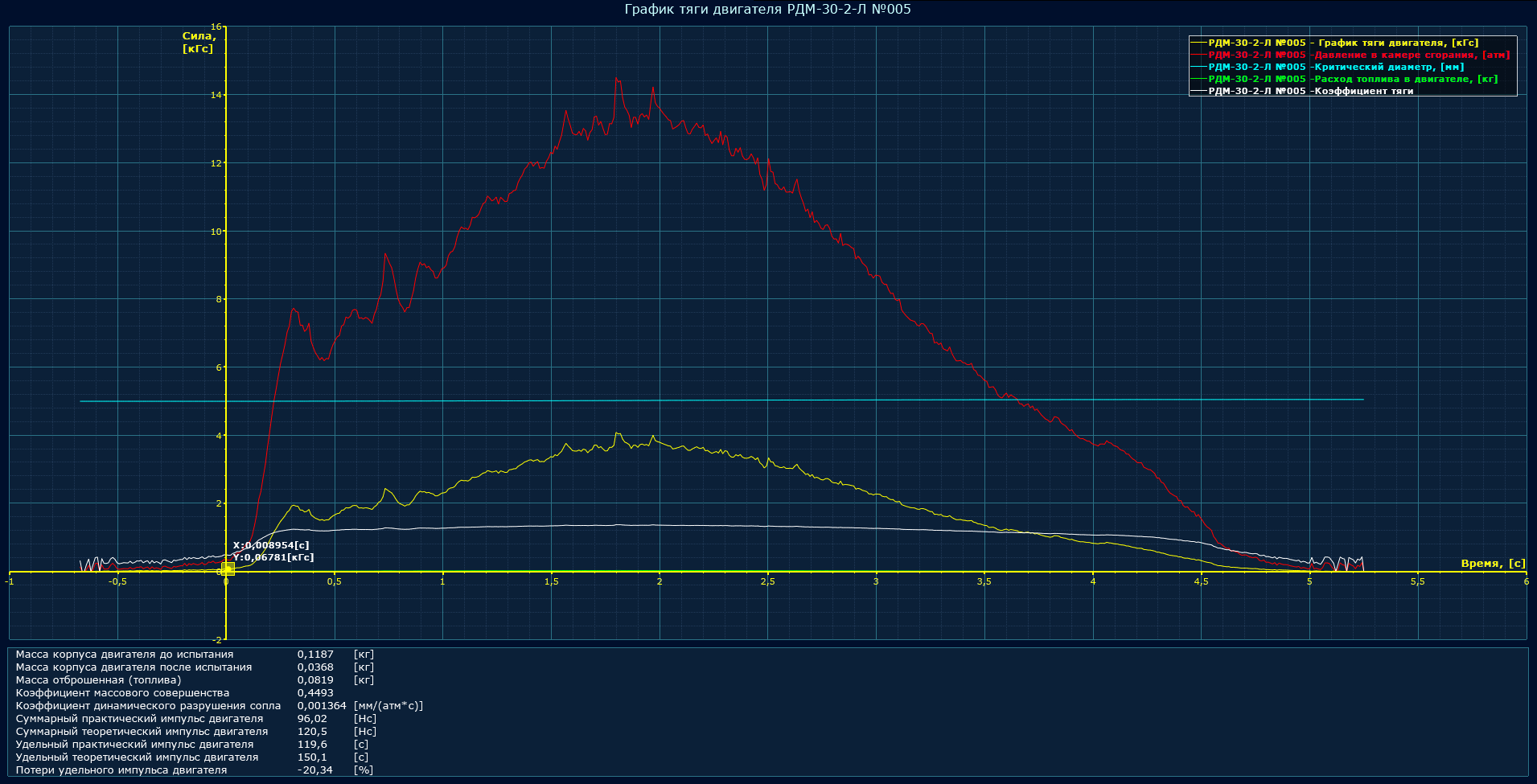Click the value 0,4493

(315, 693)
